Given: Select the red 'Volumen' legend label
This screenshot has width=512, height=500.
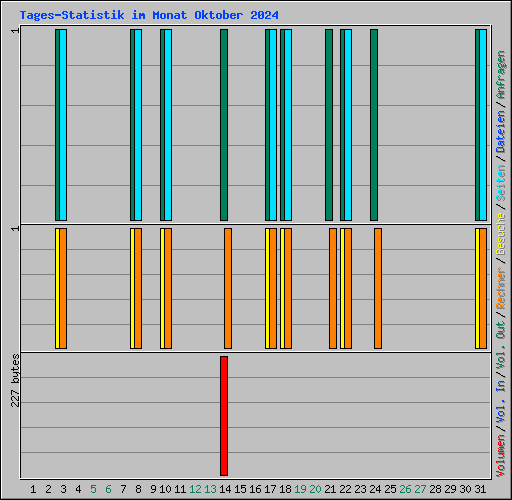Looking at the screenshot, I should point(501,456).
